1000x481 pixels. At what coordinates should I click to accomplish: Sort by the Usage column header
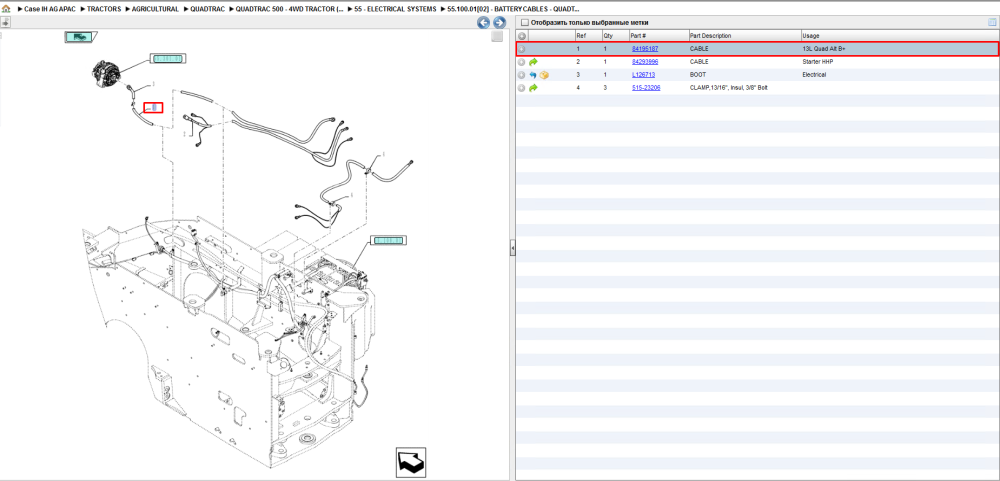899,36
